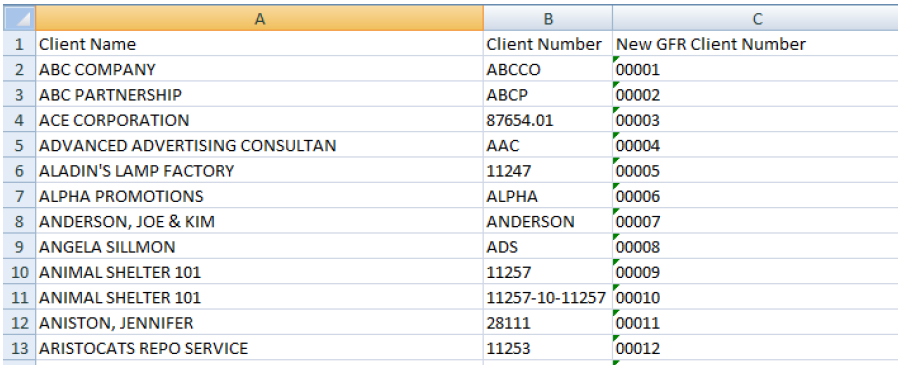Screen dimensions: 903x365
Task: Select cell 'ALPHA PROMOTIONS'
Action: point(260,196)
